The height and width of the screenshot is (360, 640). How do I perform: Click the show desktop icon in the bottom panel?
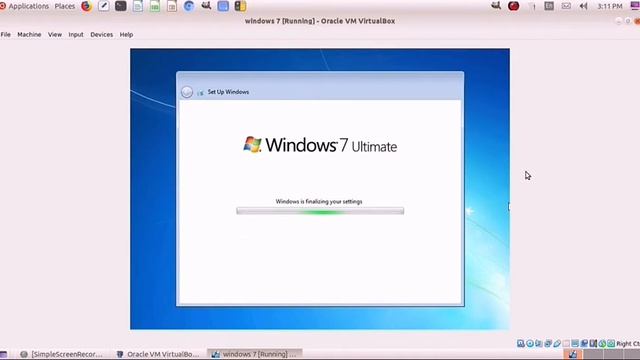click(x=4, y=354)
